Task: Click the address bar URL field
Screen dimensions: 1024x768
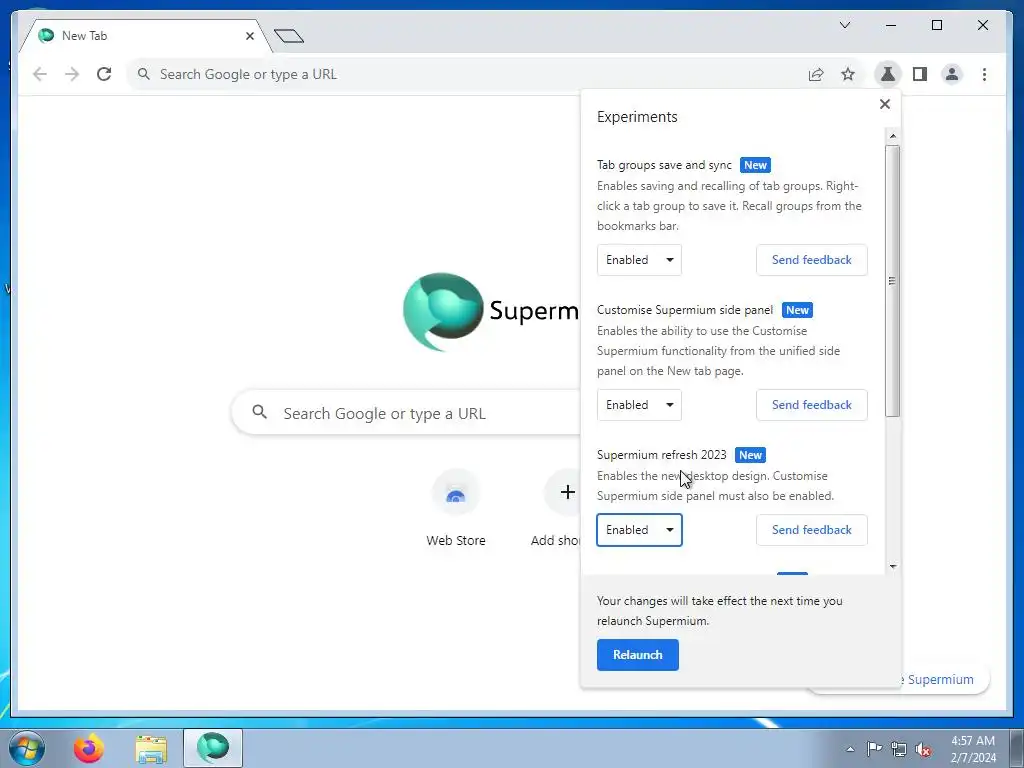Action: tap(464, 74)
